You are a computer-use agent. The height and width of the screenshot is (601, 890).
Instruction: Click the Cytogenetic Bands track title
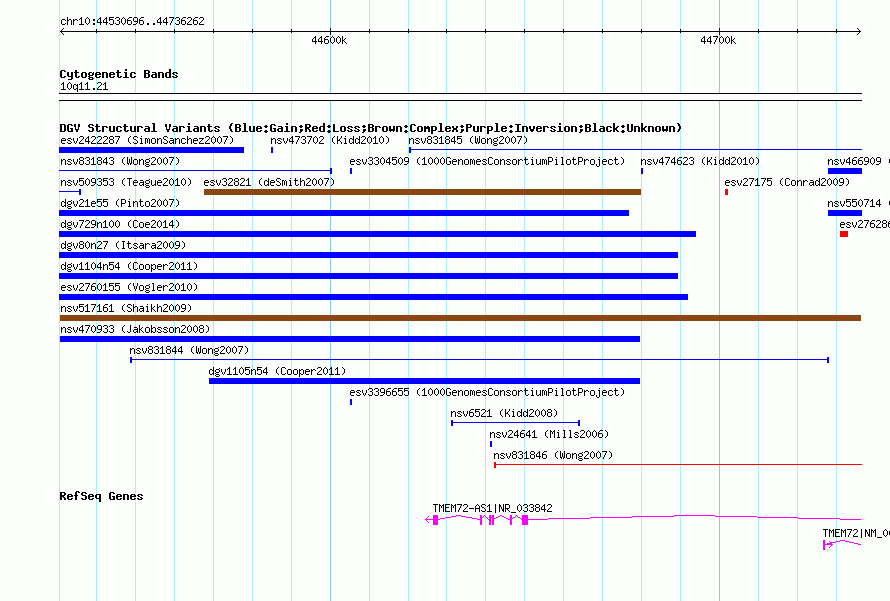point(119,74)
